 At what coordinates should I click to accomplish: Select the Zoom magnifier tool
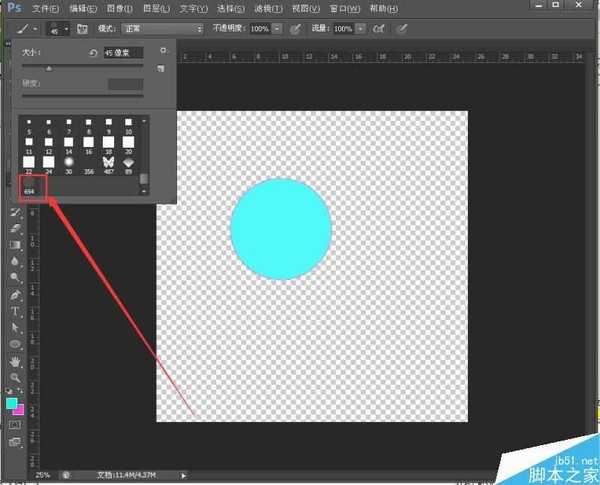pyautogui.click(x=16, y=377)
